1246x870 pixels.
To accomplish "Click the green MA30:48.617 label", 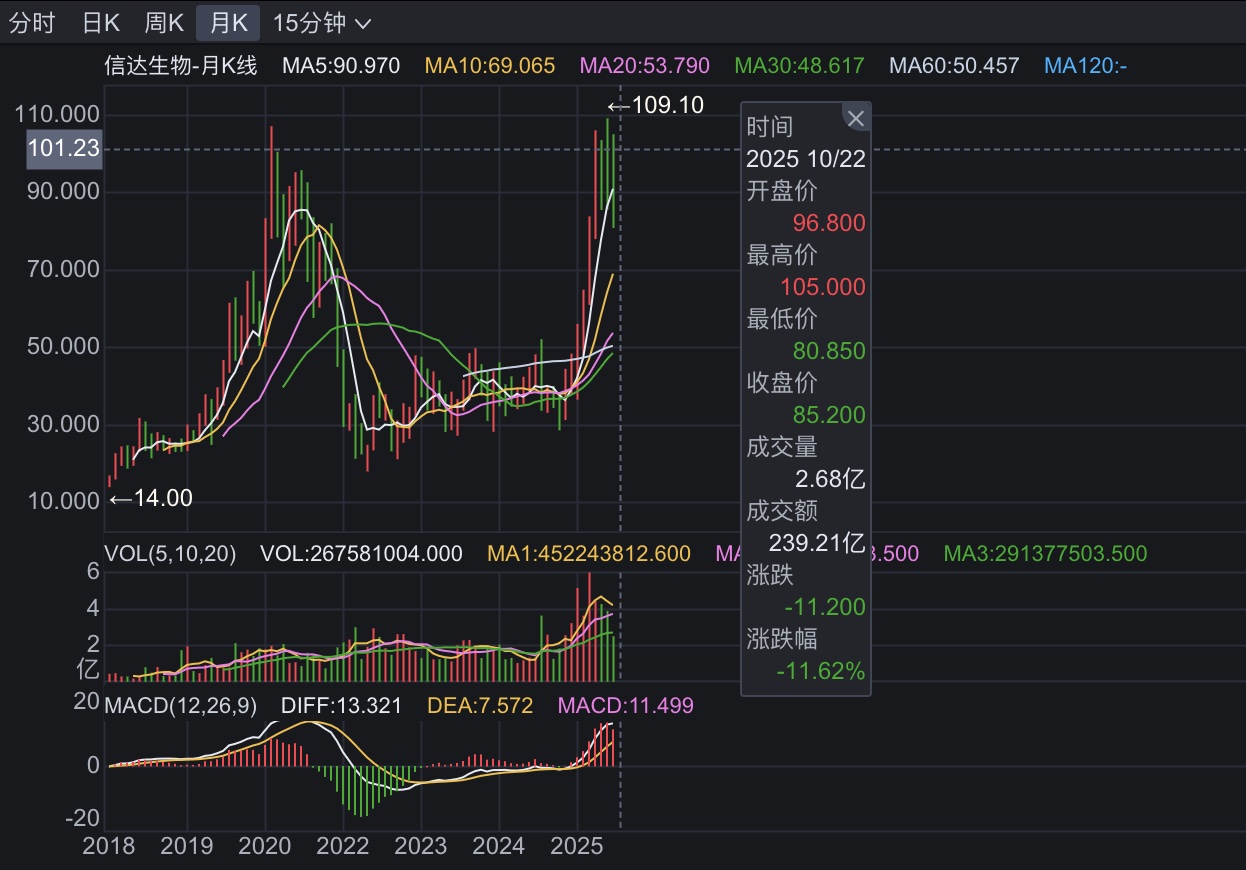I will tap(799, 66).
